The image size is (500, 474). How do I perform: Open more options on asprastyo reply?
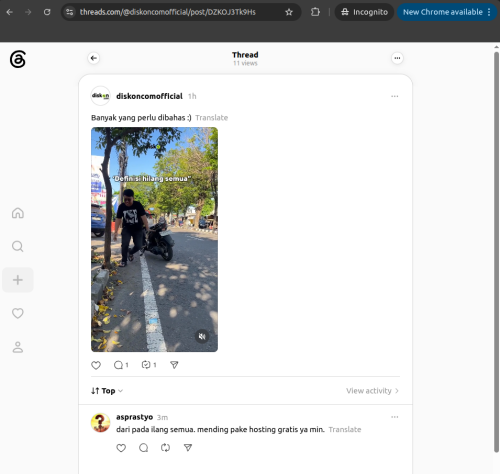tap(395, 417)
